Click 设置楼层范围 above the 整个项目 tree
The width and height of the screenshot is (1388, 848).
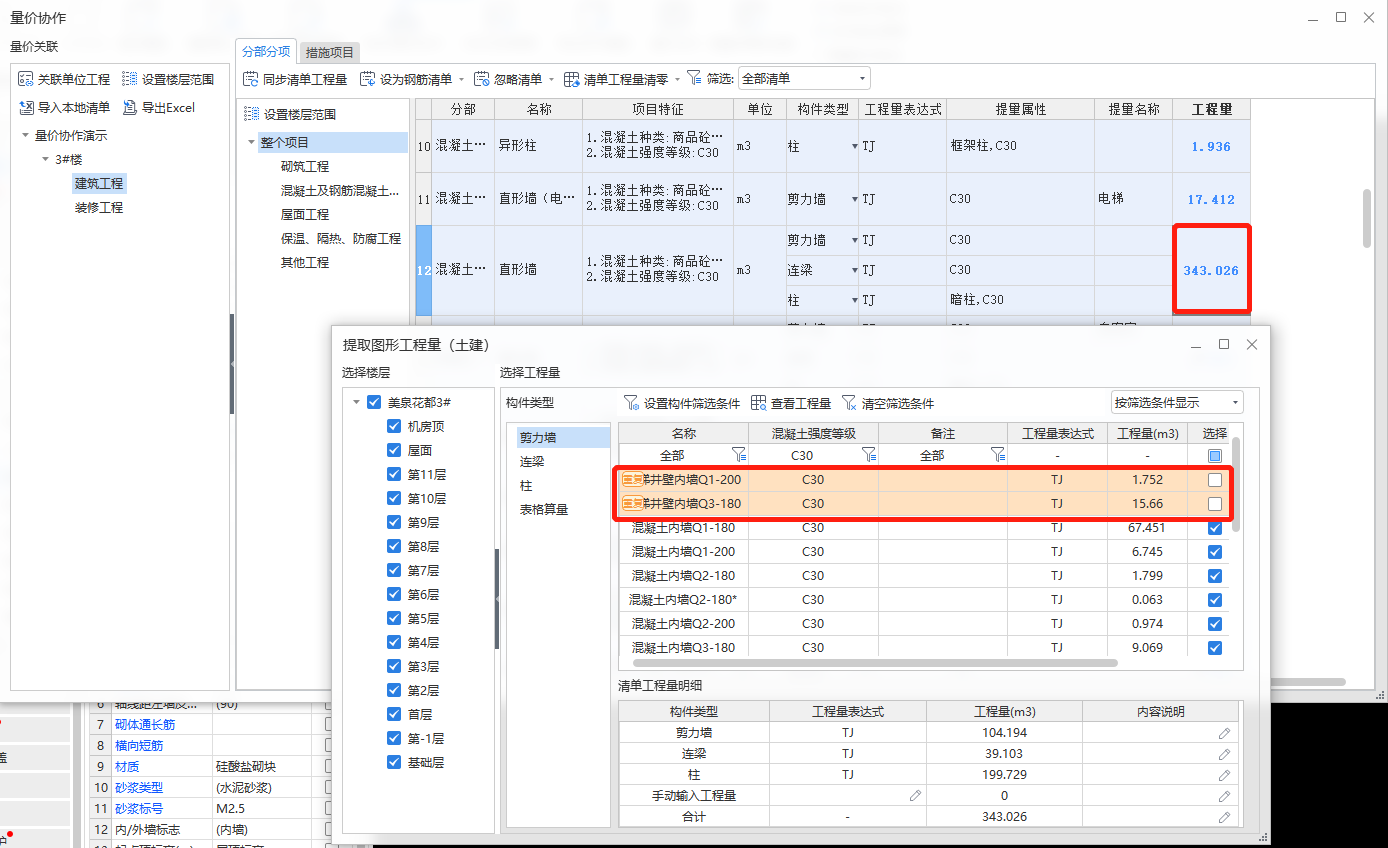(x=290, y=115)
